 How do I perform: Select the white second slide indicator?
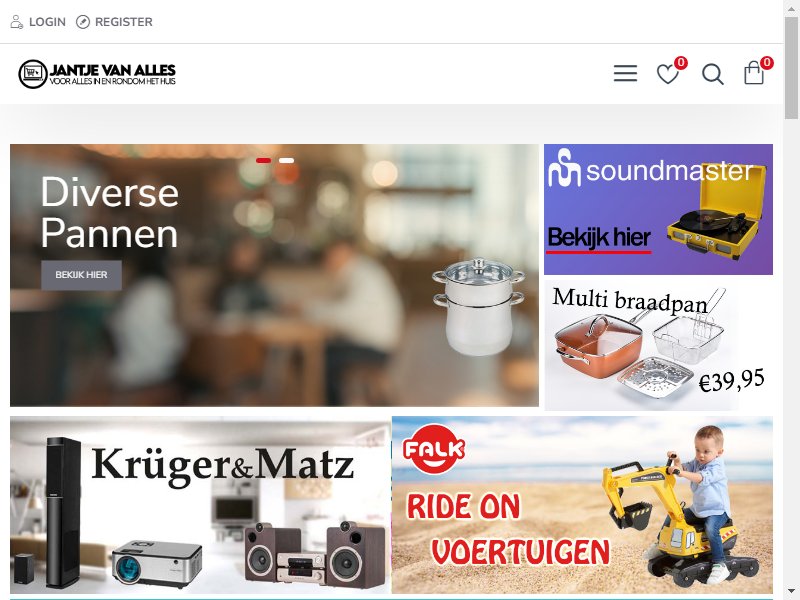pyautogui.click(x=286, y=160)
